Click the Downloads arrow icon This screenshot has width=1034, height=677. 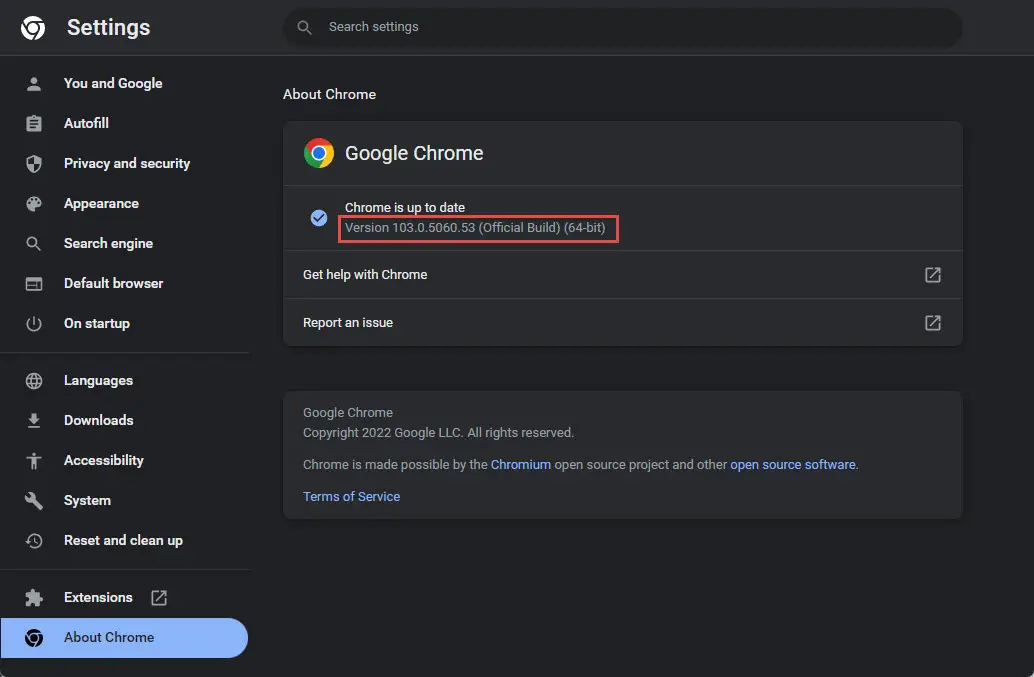(34, 421)
